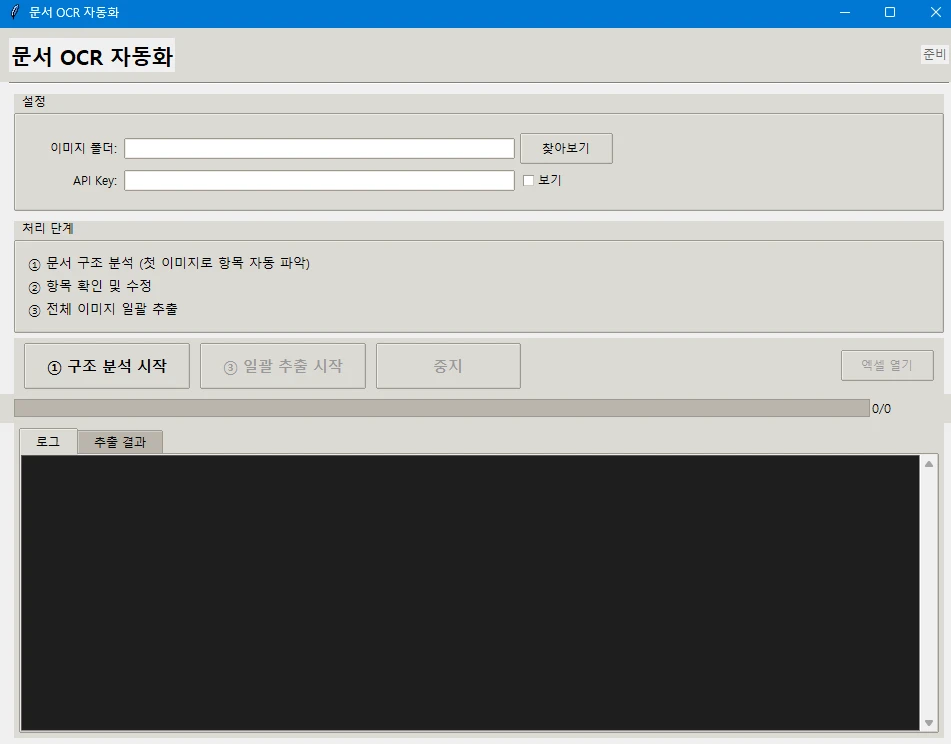Click the 0/0 progress counter text
The image size is (951, 744).
pos(881,409)
